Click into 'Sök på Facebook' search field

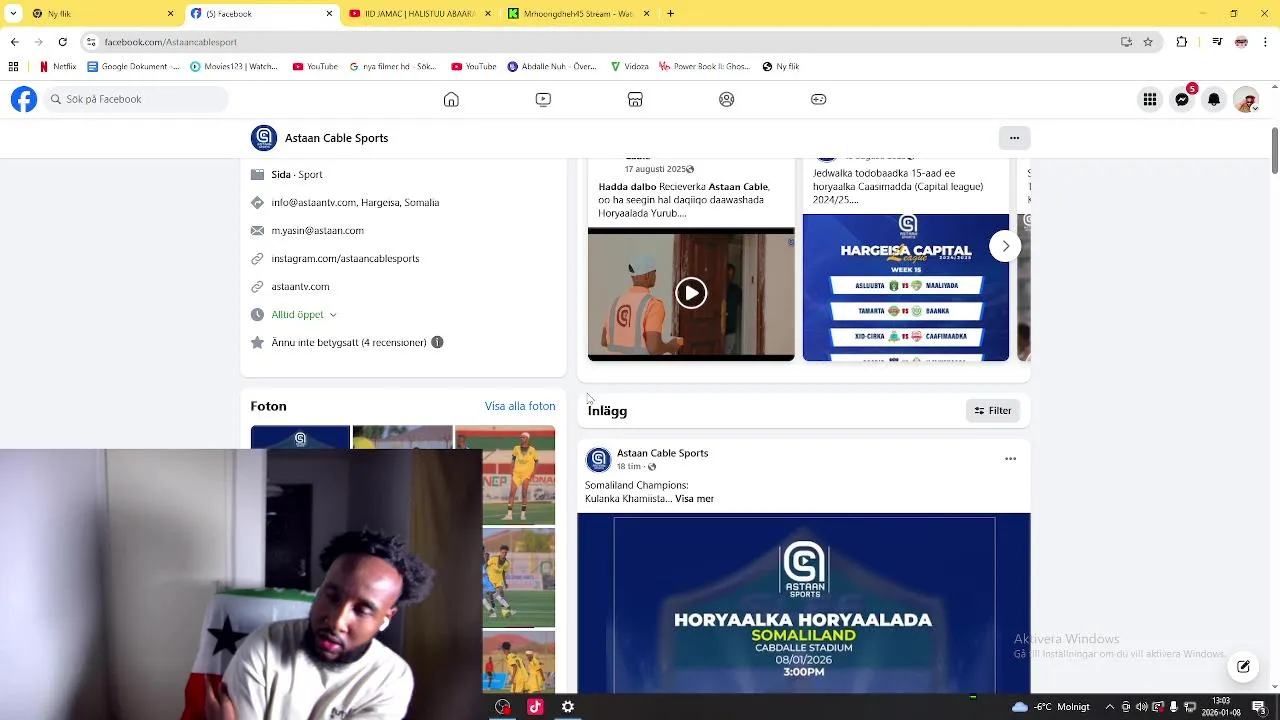(135, 99)
